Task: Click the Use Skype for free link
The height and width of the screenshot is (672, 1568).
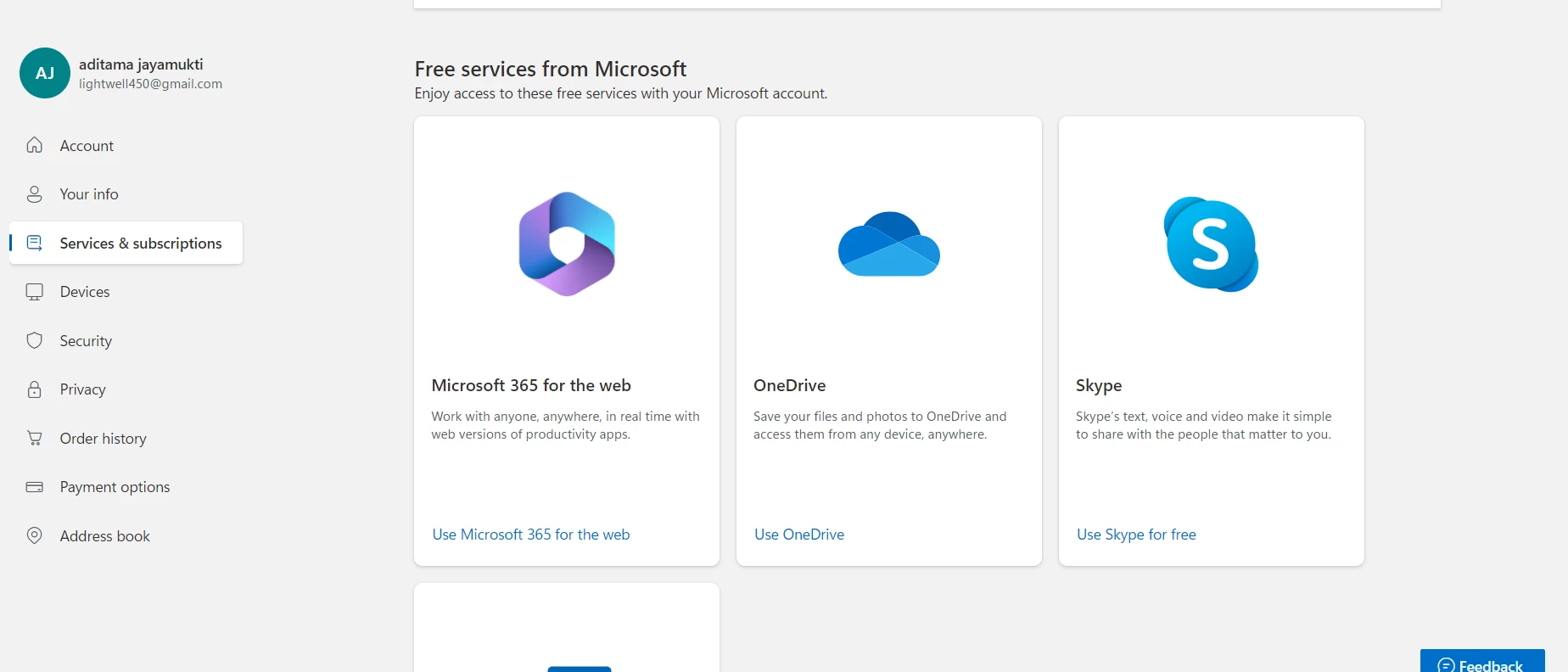Action: point(1136,535)
